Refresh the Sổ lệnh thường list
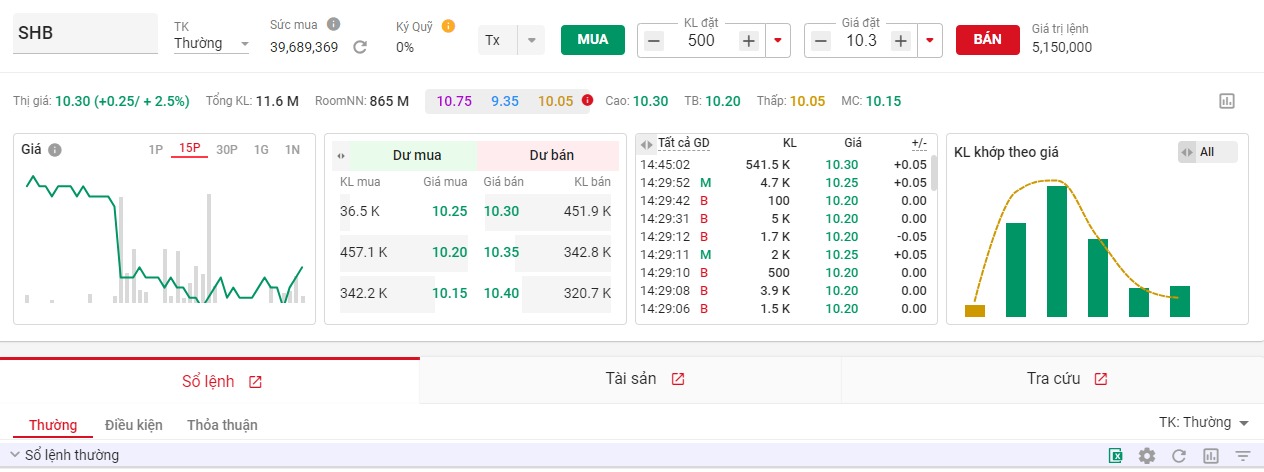 (1179, 456)
